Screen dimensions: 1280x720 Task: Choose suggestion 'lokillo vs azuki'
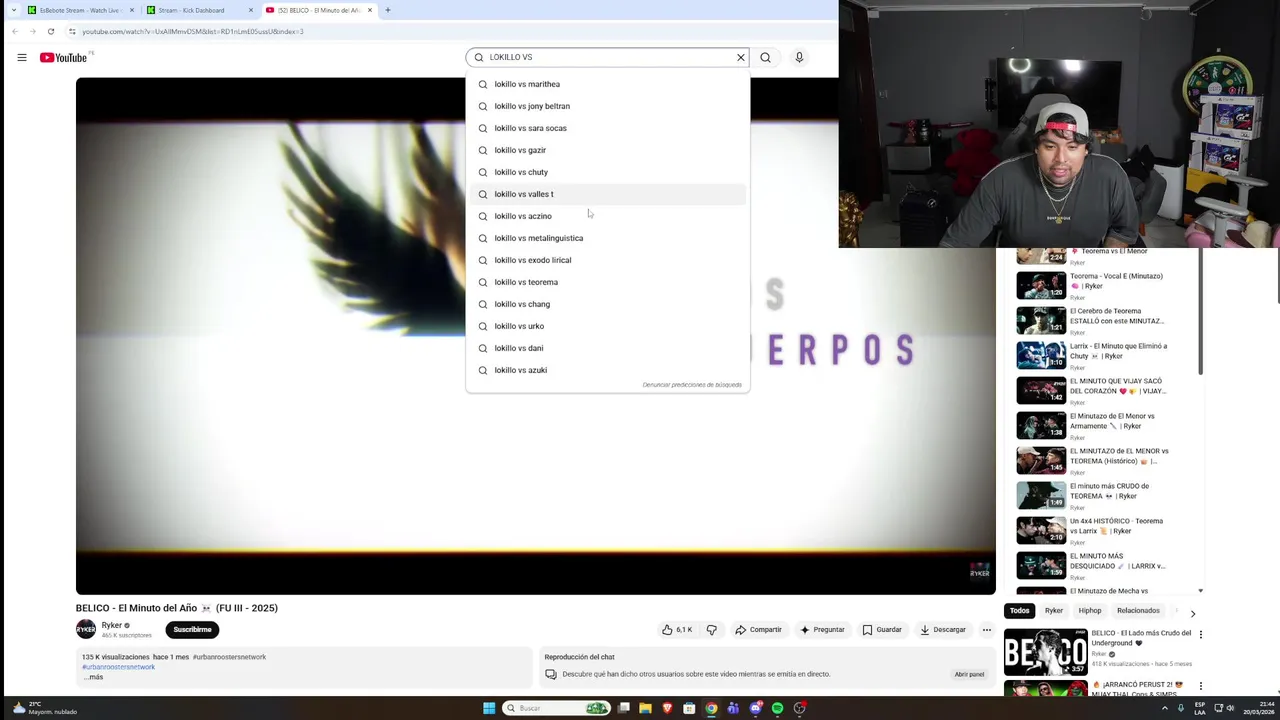tap(607, 370)
